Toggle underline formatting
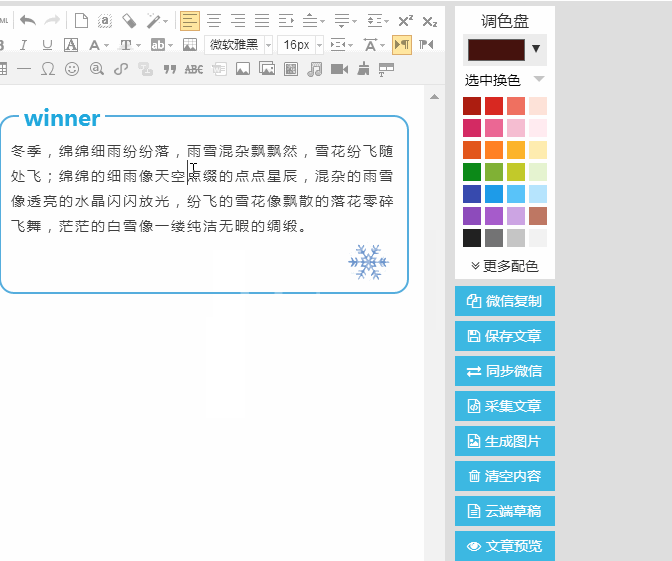 47,45
